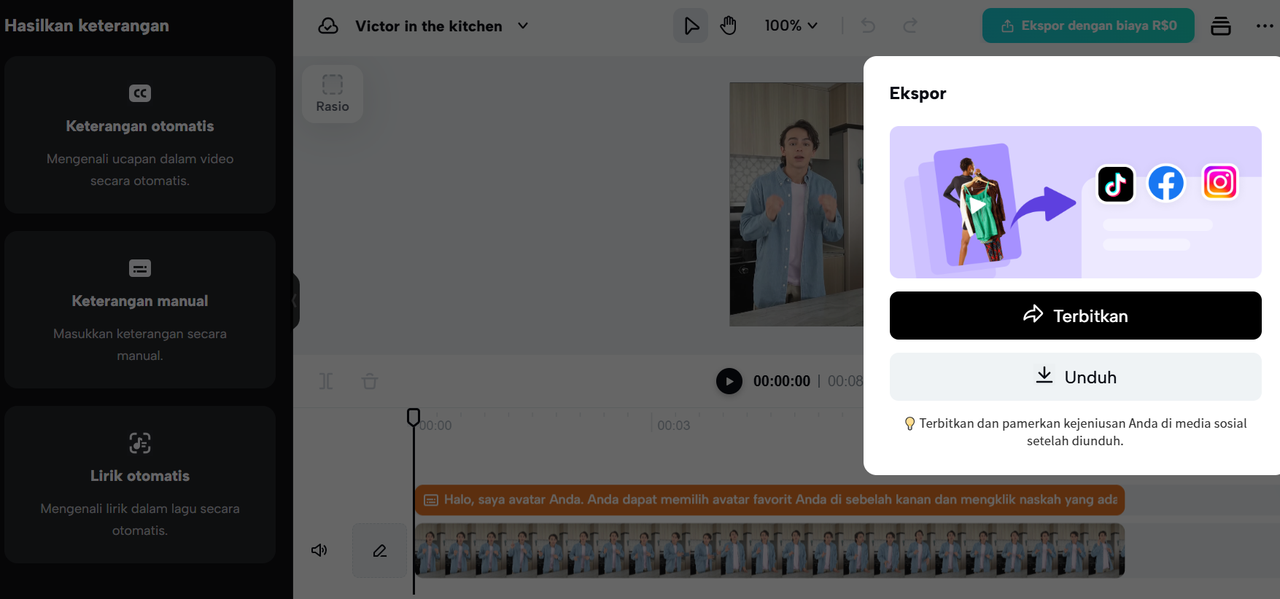Click the CC auto captions icon
Image resolution: width=1280 pixels, height=599 pixels.
click(x=140, y=93)
